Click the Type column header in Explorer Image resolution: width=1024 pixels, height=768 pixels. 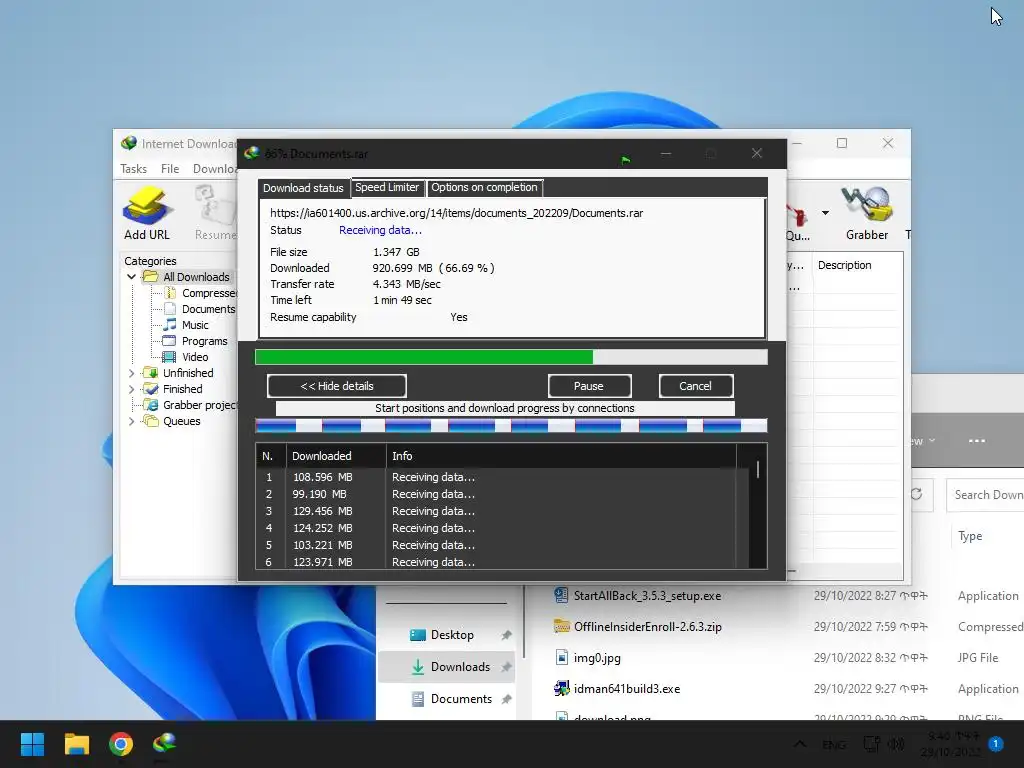970,536
